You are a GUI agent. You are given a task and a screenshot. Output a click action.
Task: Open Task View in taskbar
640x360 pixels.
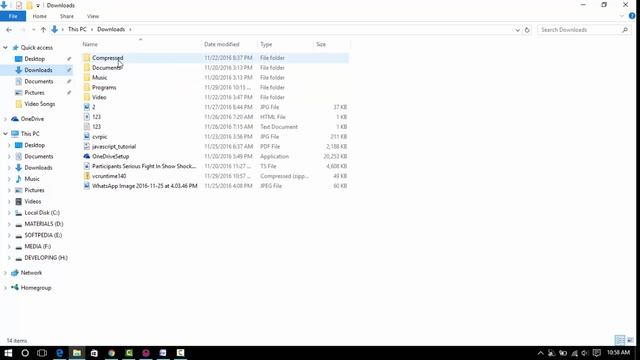coord(42,353)
